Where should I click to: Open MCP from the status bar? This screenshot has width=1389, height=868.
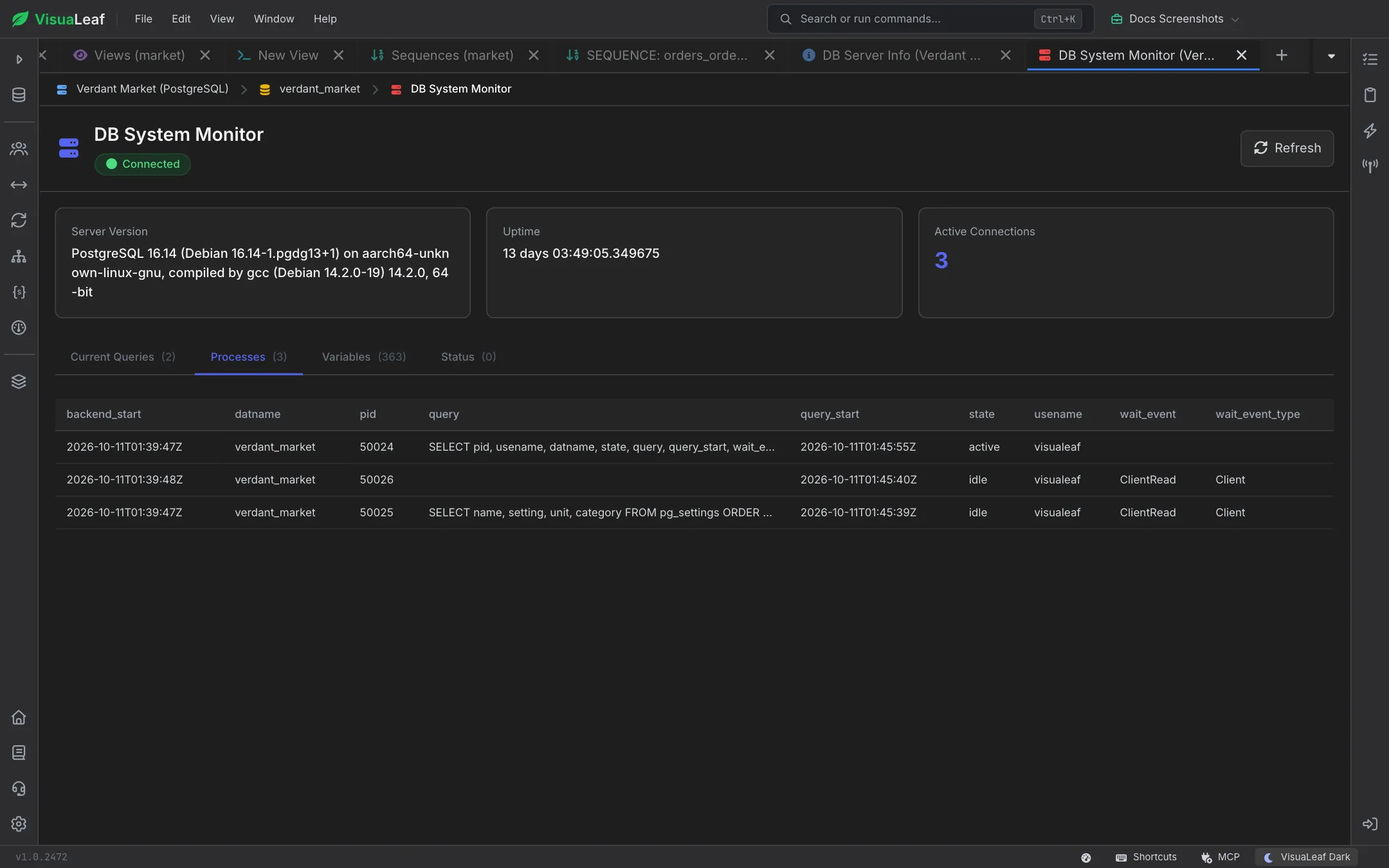(x=1221, y=858)
